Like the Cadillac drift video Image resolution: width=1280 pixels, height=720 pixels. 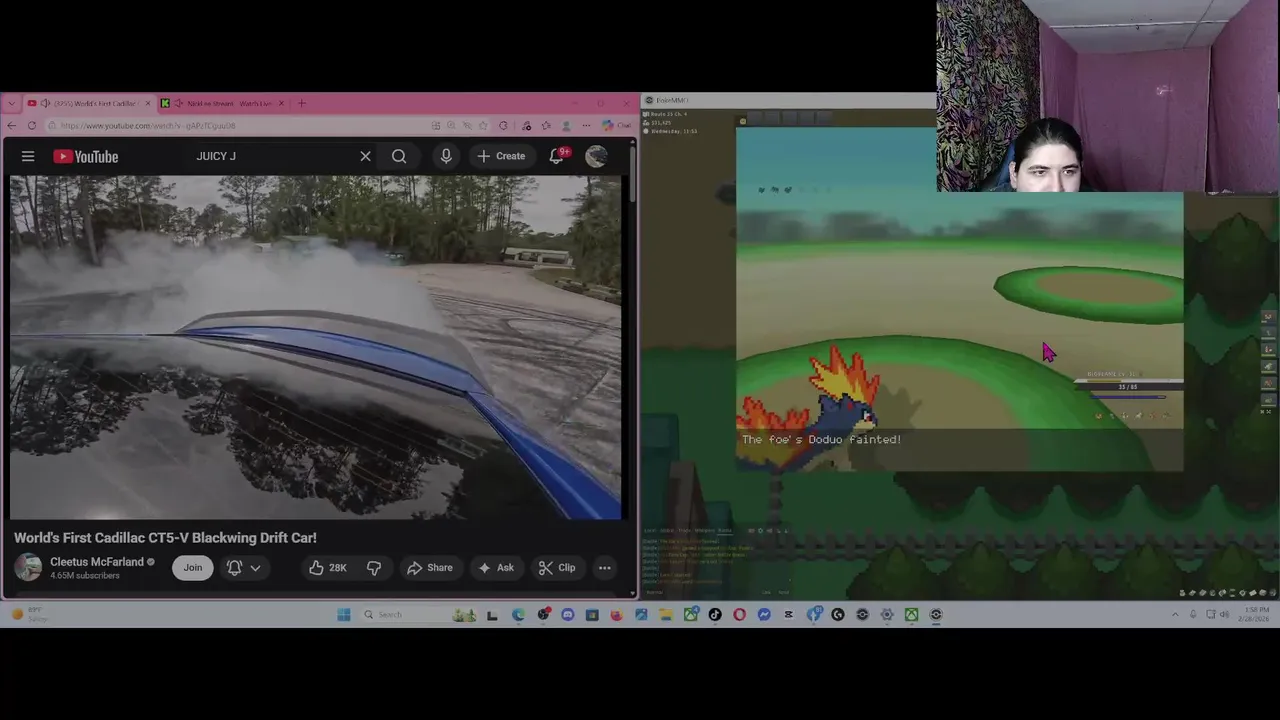coord(327,568)
